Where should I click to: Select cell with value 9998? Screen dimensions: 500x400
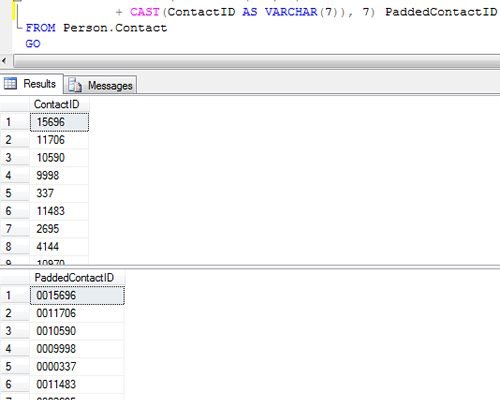(59, 176)
